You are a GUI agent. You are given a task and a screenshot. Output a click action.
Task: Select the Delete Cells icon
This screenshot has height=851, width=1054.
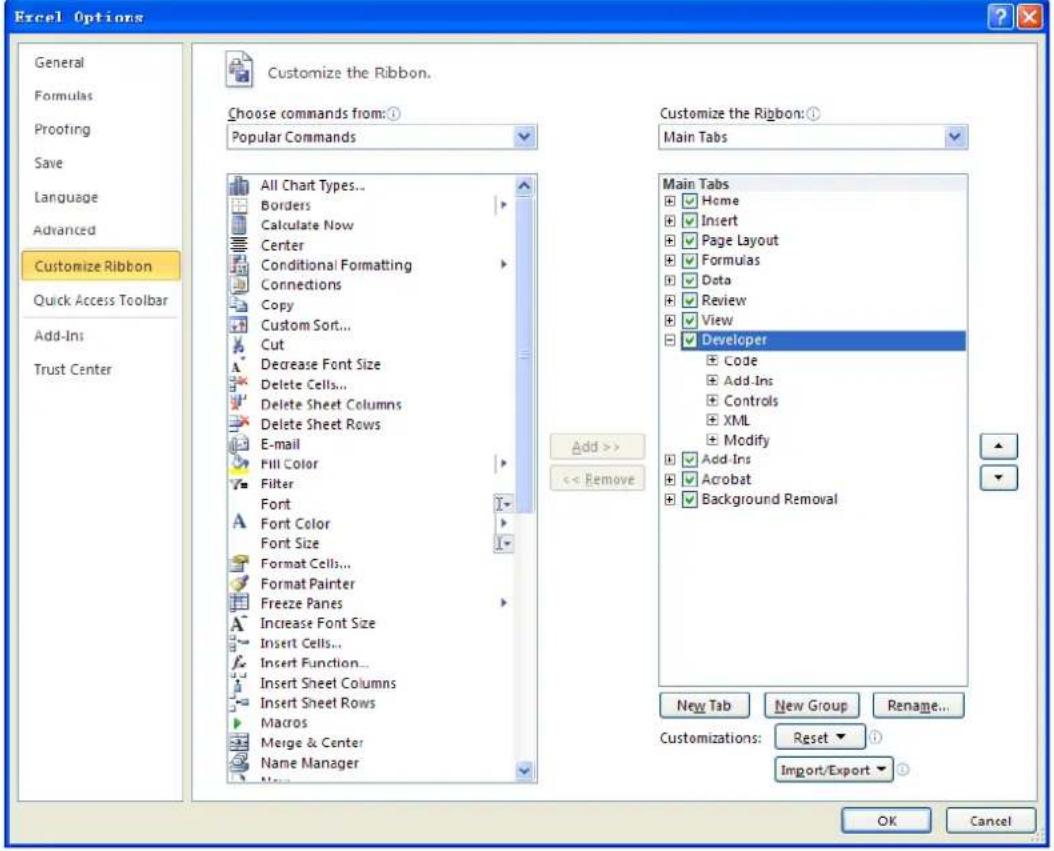pyautogui.click(x=239, y=384)
